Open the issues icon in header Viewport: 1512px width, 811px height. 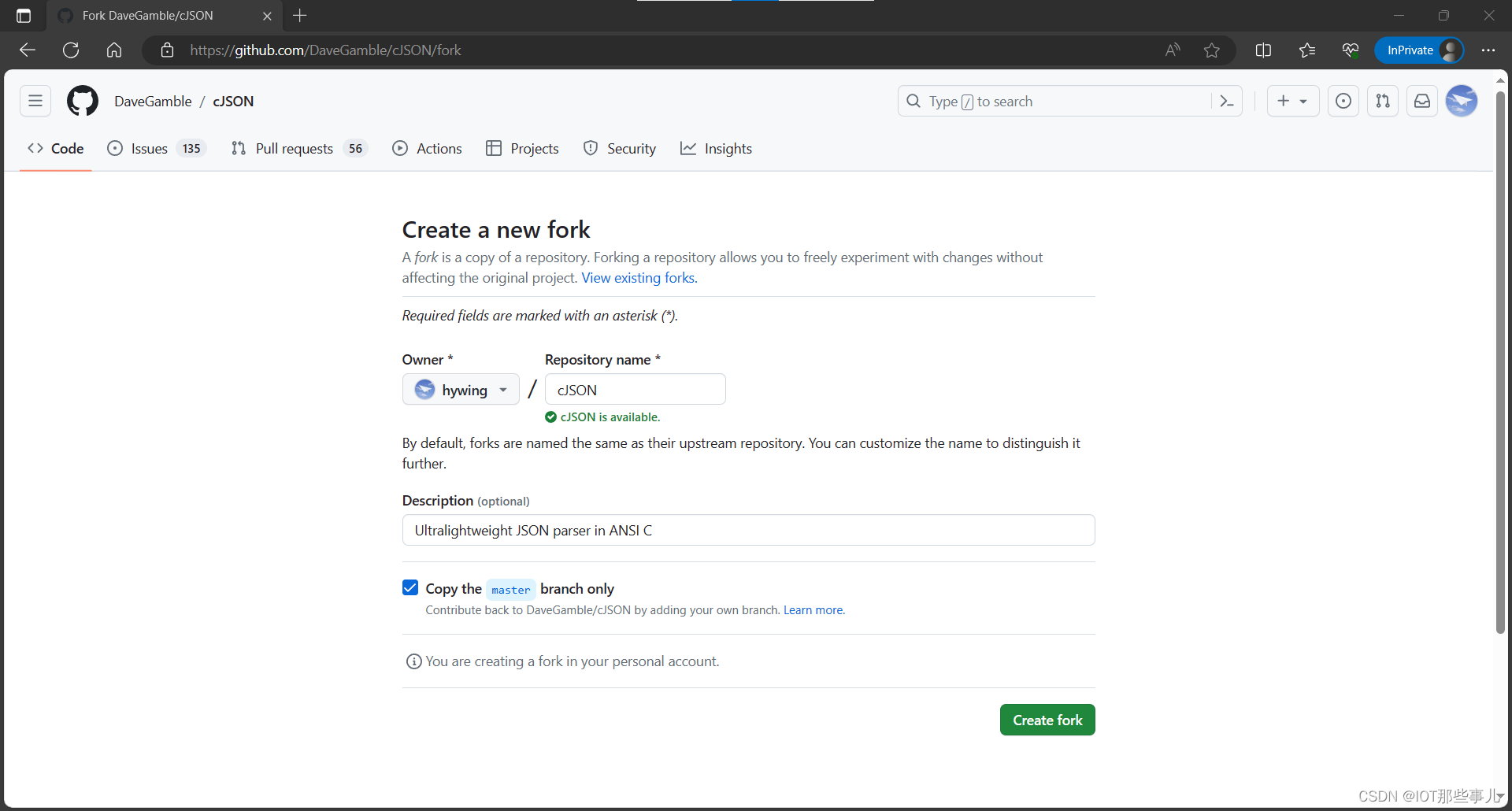pyautogui.click(x=1343, y=101)
